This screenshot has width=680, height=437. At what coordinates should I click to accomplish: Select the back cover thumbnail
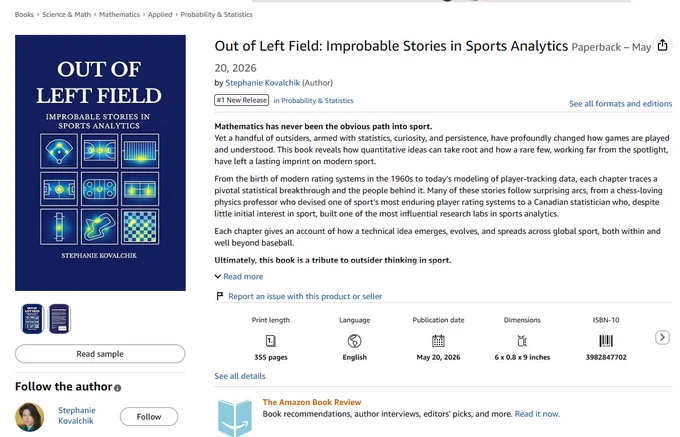59,319
